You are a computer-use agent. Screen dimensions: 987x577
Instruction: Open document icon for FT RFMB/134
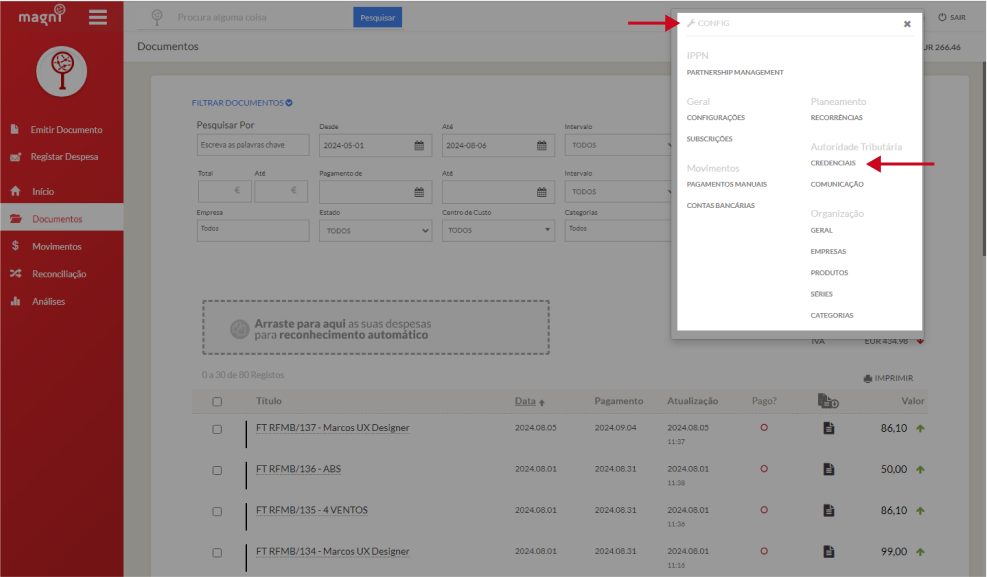point(829,551)
